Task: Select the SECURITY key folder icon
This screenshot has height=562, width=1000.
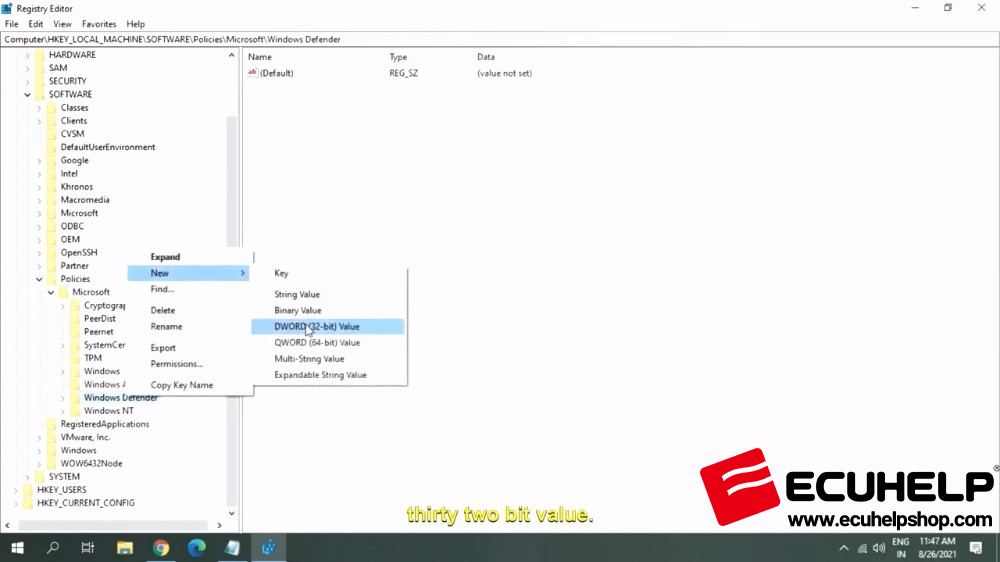Action: click(40, 81)
